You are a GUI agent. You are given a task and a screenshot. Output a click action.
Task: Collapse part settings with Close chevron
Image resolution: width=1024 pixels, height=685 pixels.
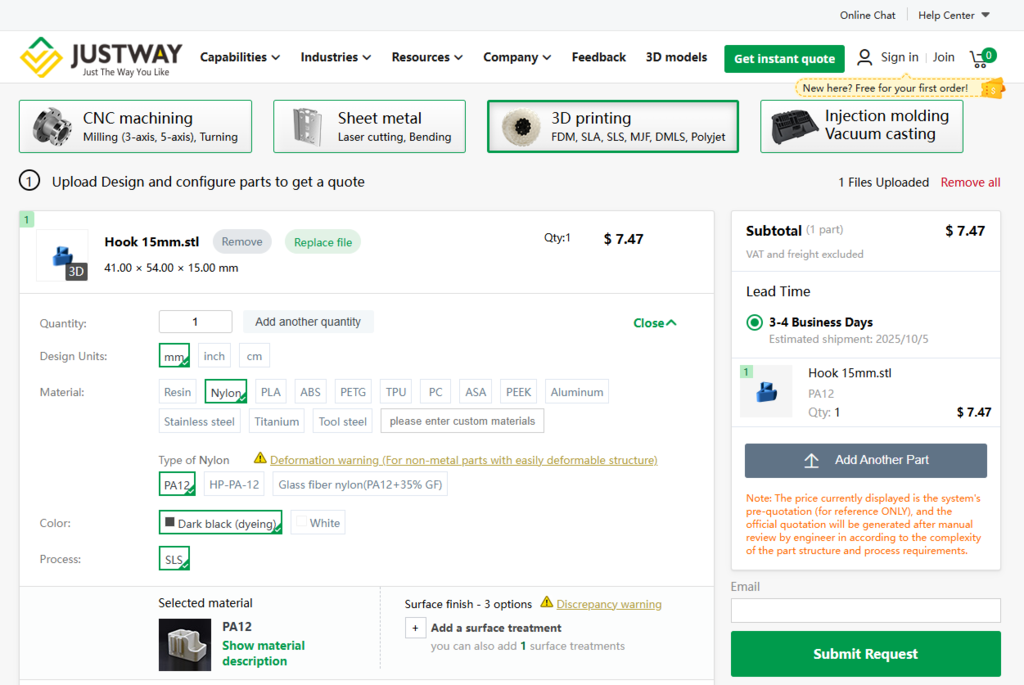(x=655, y=323)
